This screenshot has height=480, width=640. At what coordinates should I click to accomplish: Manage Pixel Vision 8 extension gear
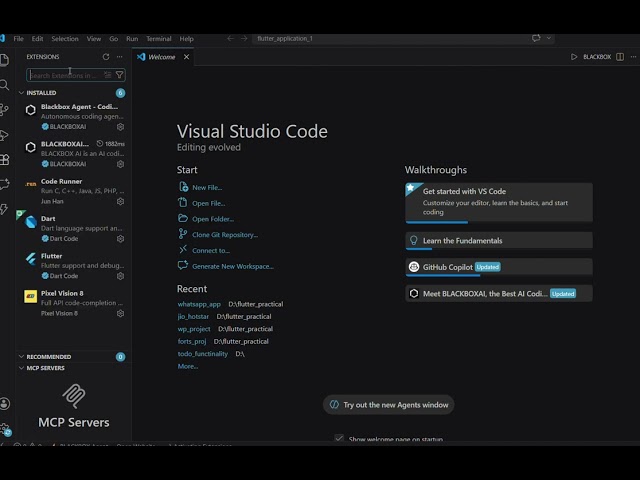coord(120,313)
